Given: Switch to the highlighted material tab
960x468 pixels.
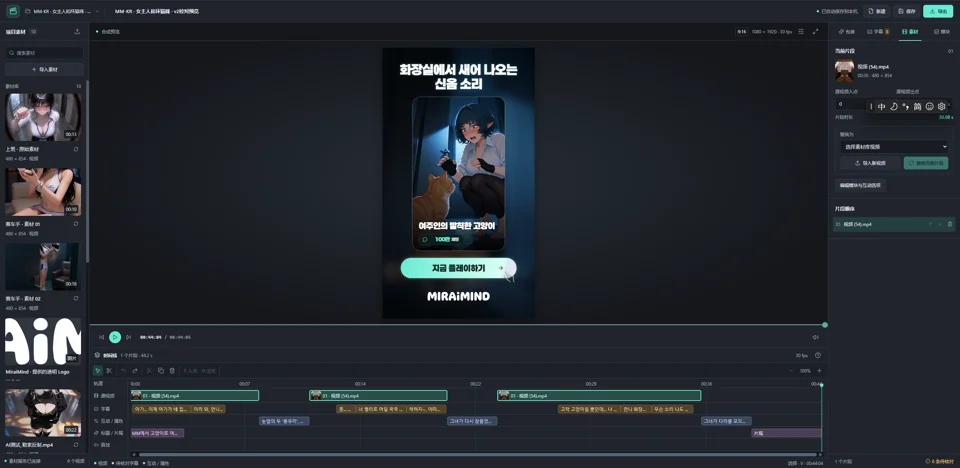Looking at the screenshot, I should (910, 31).
